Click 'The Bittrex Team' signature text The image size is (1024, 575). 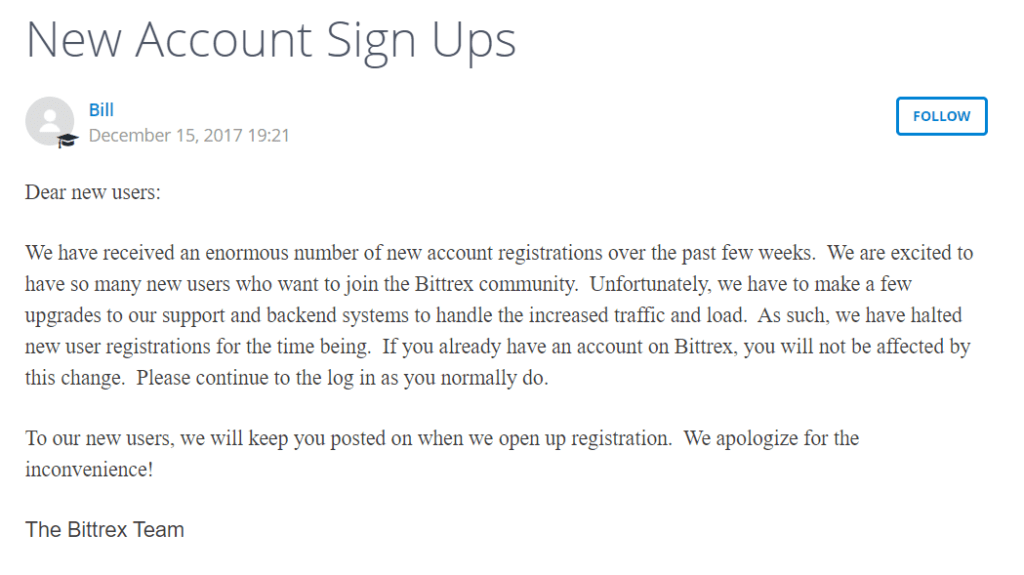point(104,530)
